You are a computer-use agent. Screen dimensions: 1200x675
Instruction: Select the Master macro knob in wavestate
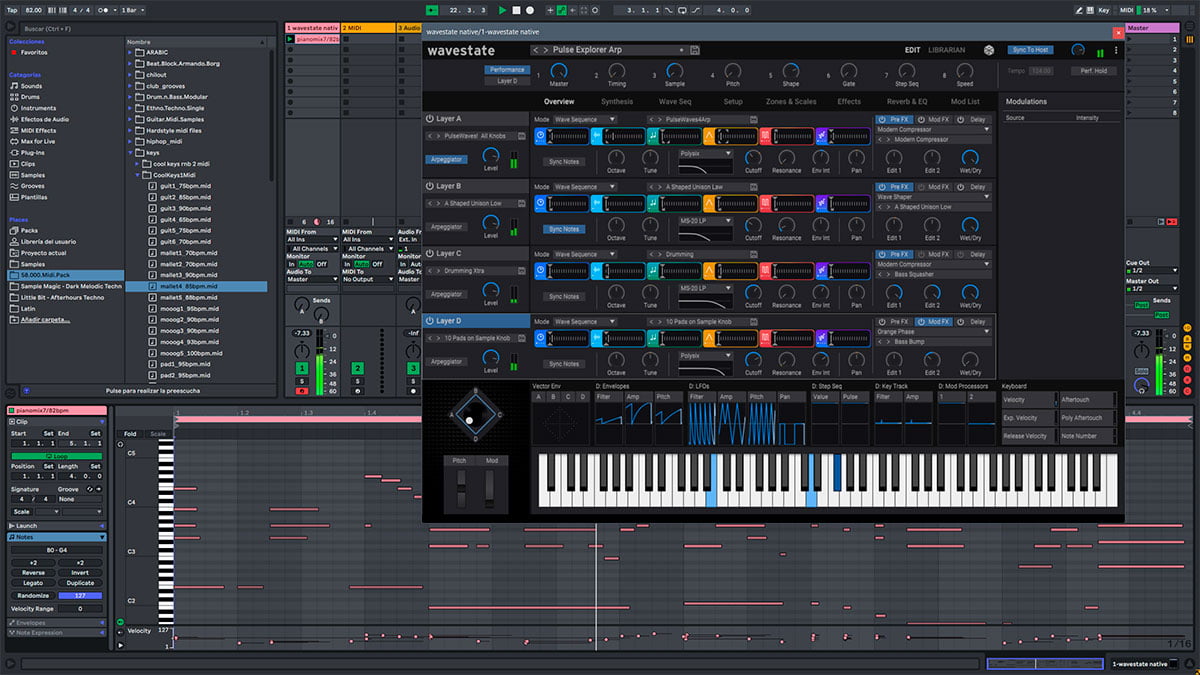(558, 72)
